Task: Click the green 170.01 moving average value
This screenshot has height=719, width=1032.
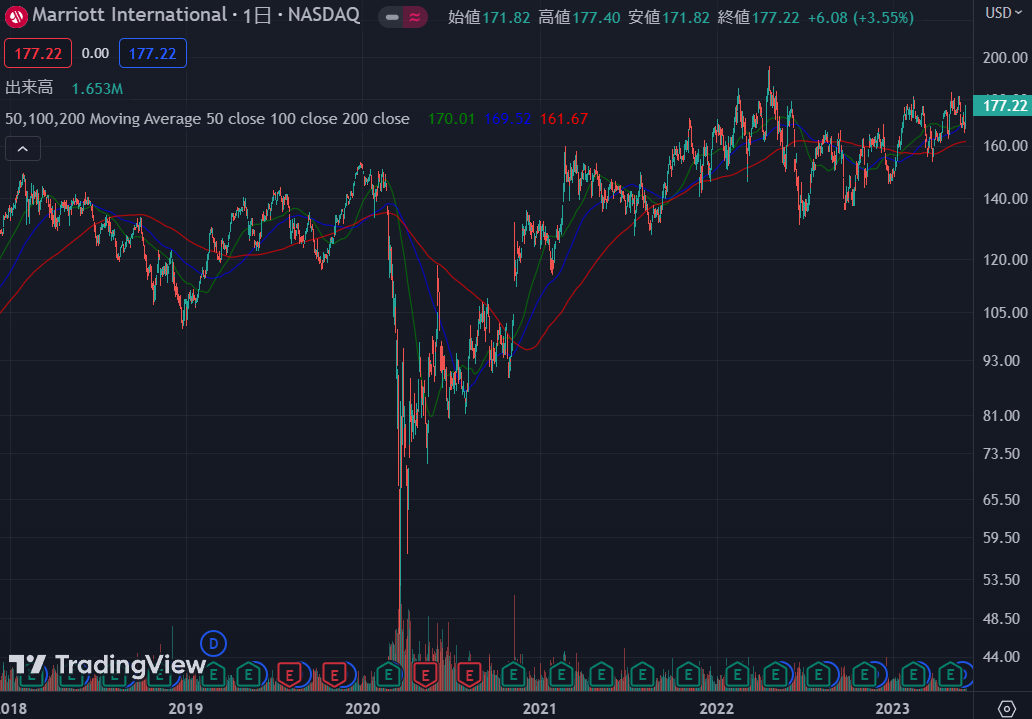Action: [452, 119]
